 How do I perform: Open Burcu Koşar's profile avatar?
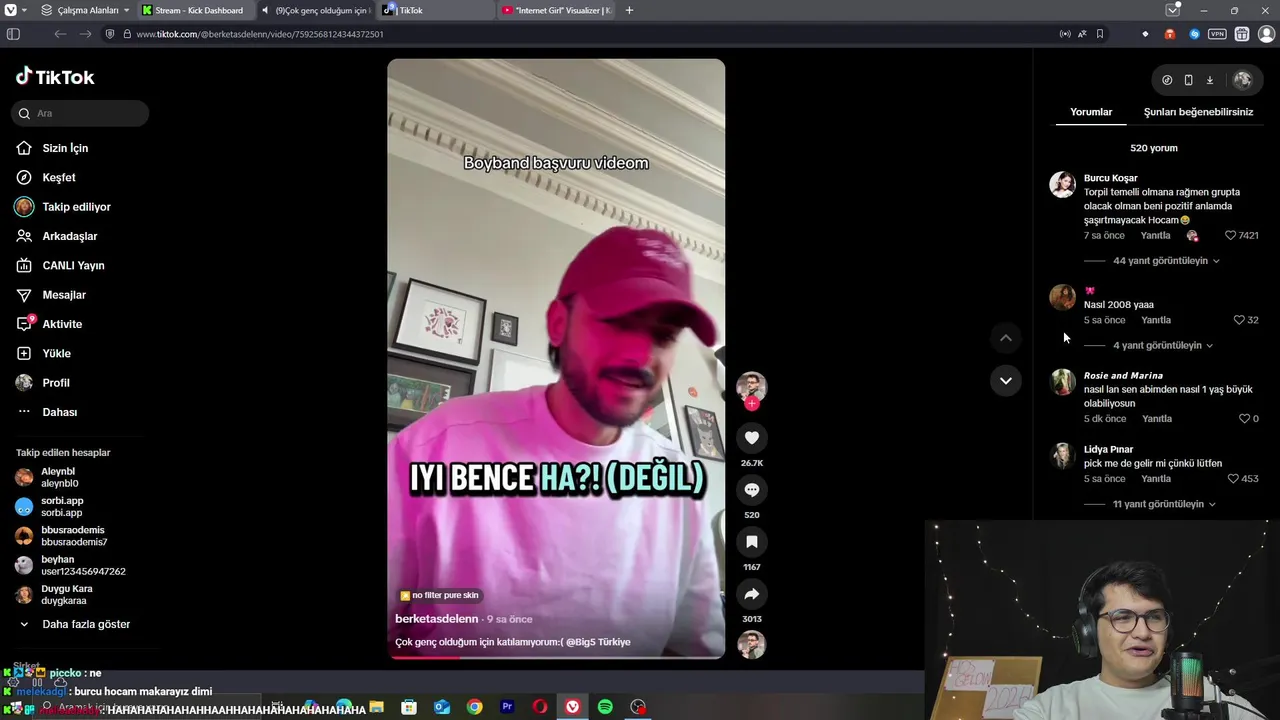(1062, 184)
